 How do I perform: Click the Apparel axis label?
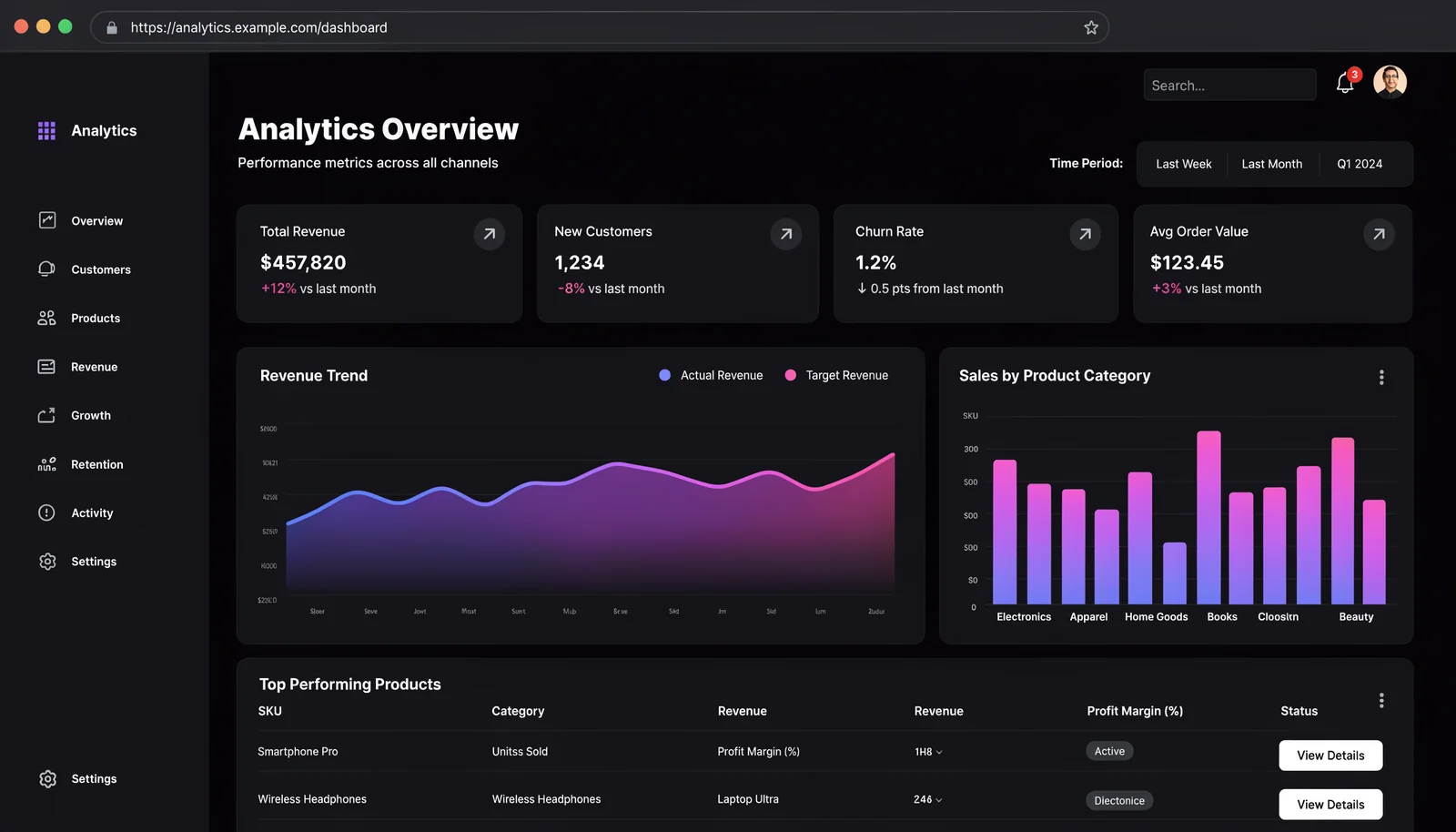click(1088, 617)
